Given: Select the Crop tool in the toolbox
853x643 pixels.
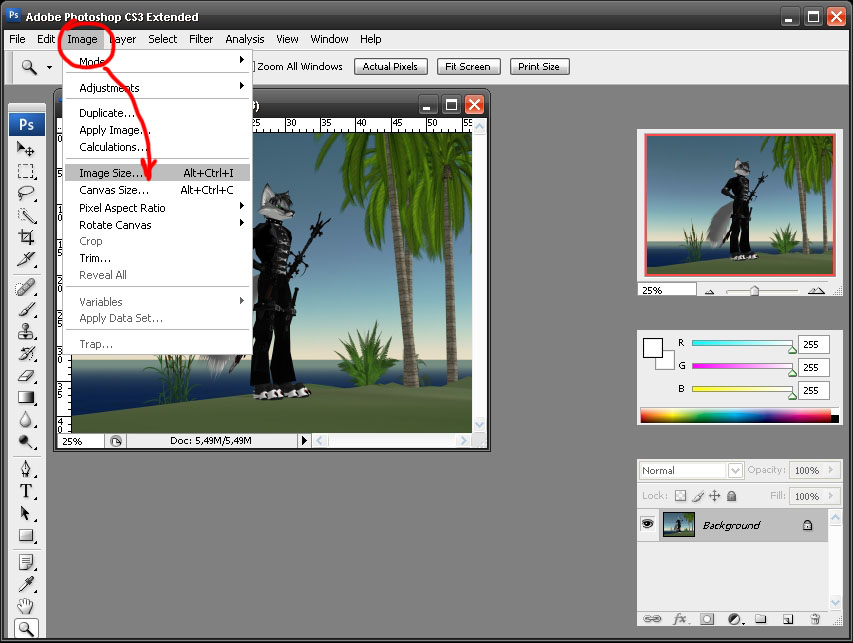Looking at the screenshot, I should click(27, 238).
